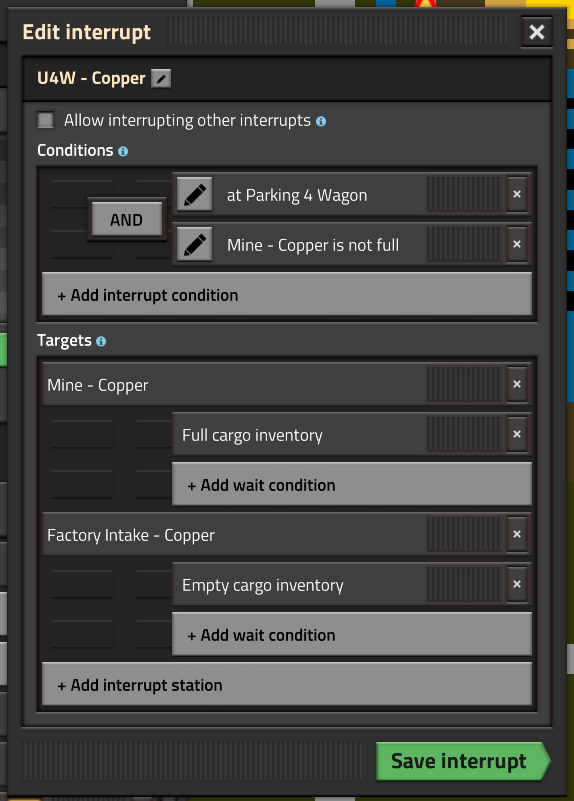Edit the 'Mine - Copper is not full' condition
Image resolution: width=574 pixels, height=801 pixels.
tap(195, 245)
